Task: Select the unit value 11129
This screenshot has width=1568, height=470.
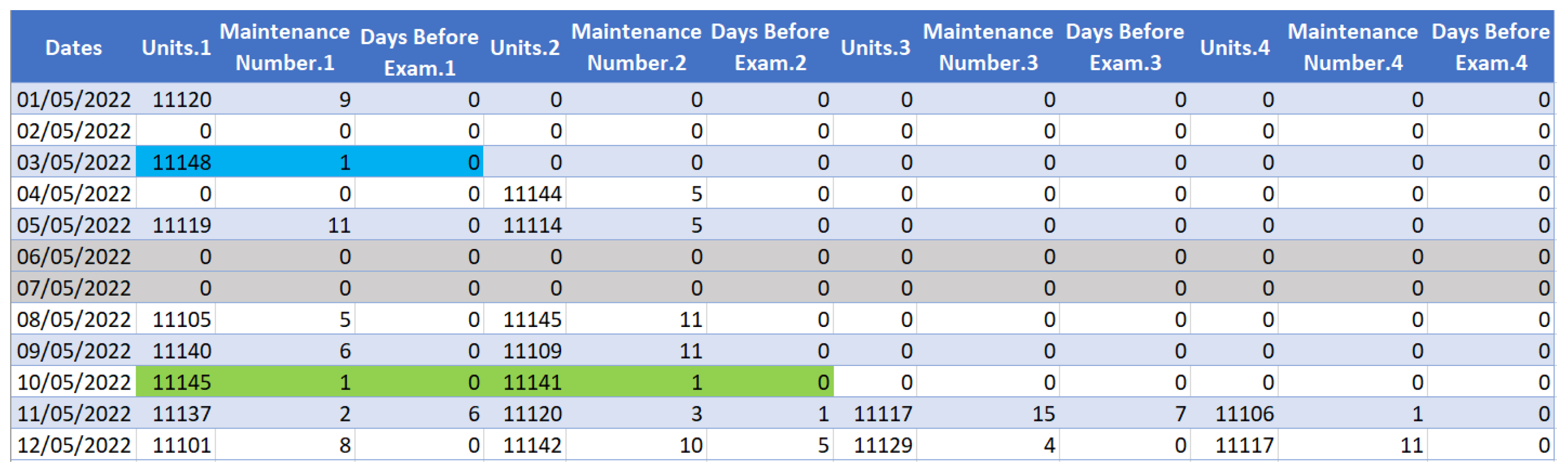Action: [x=883, y=445]
